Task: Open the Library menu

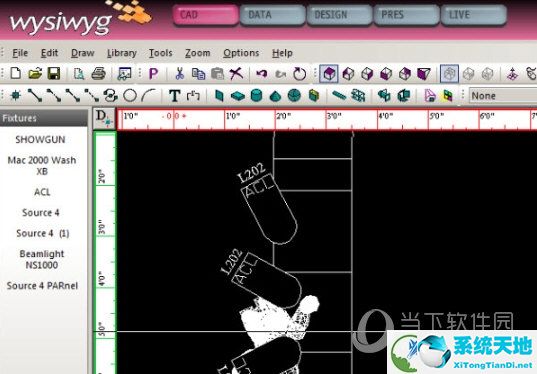Action: coord(122,53)
